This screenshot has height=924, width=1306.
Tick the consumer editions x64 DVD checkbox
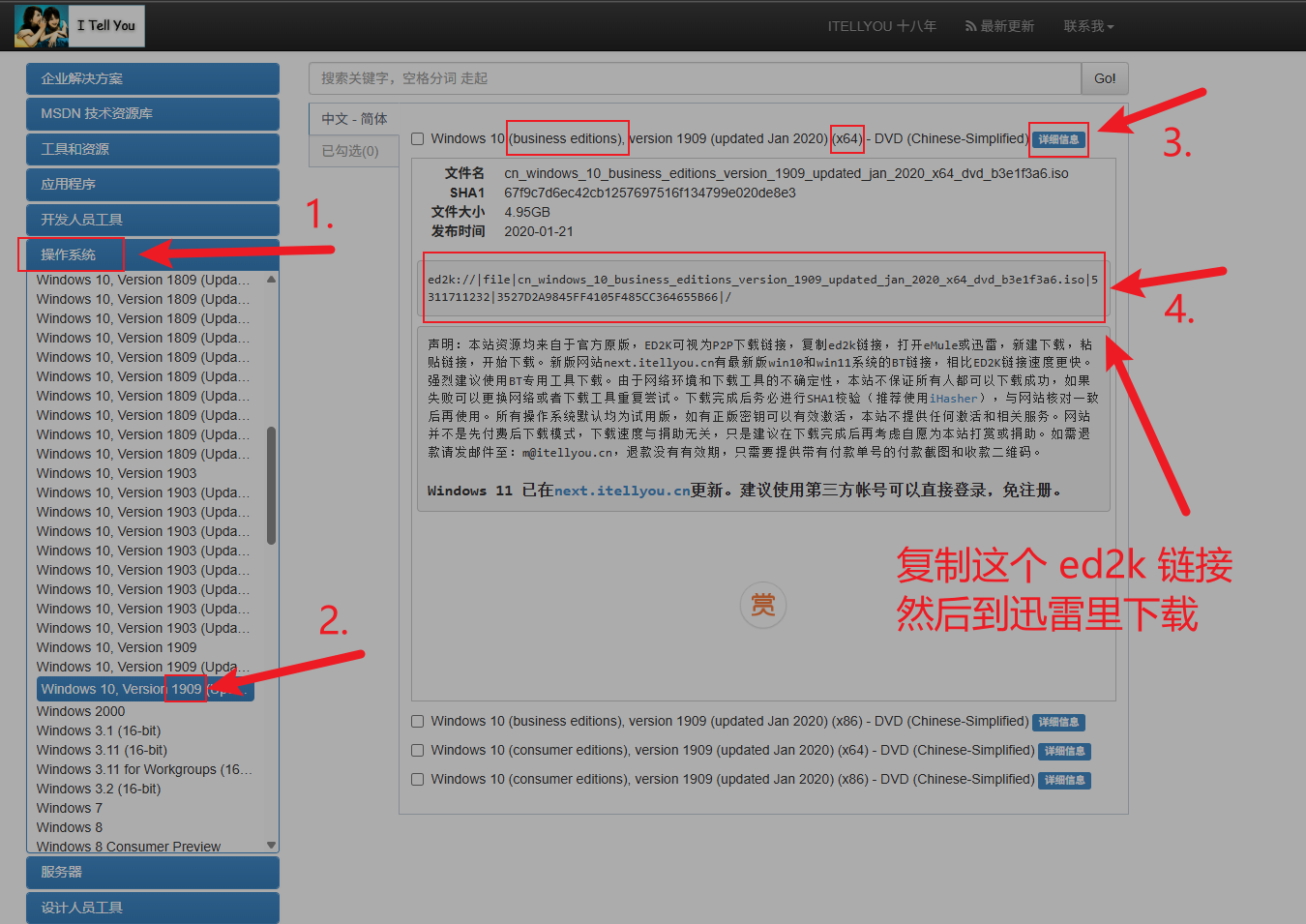pos(418,751)
